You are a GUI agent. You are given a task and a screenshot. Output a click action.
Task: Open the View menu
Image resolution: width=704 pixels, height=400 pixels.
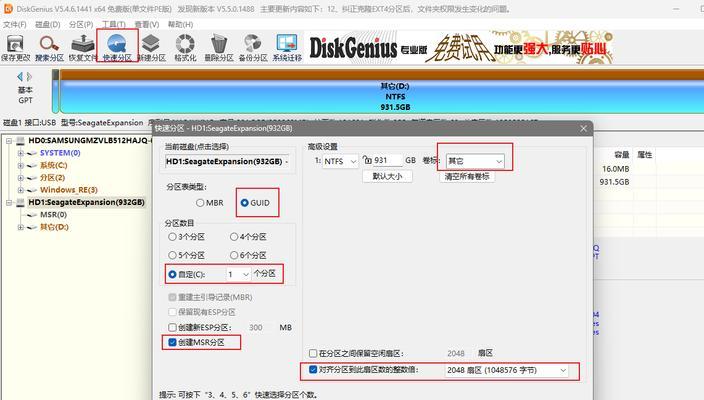point(147,24)
